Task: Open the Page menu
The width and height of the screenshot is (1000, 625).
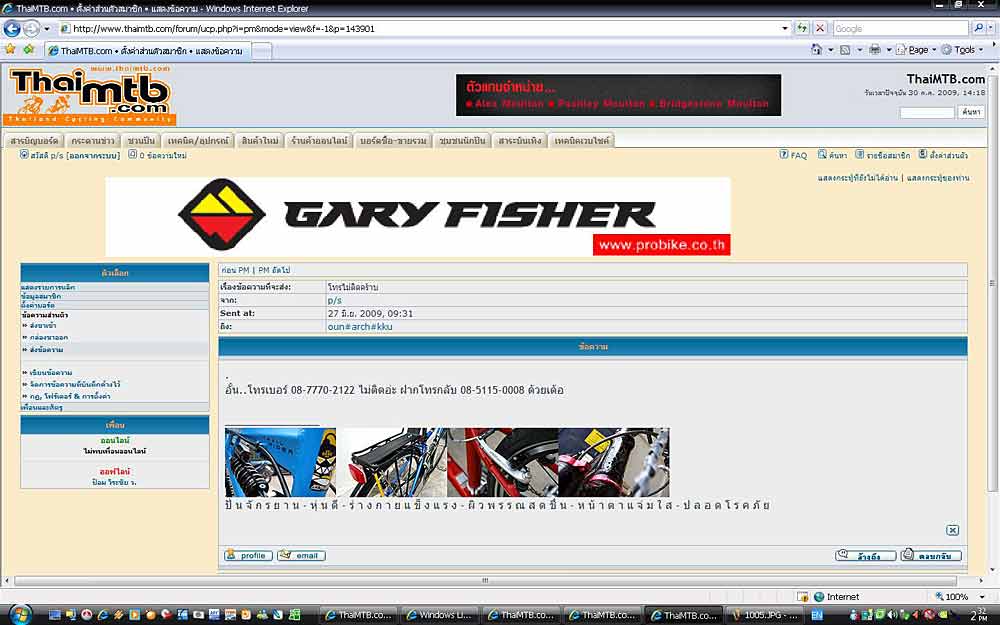Action: (916, 50)
